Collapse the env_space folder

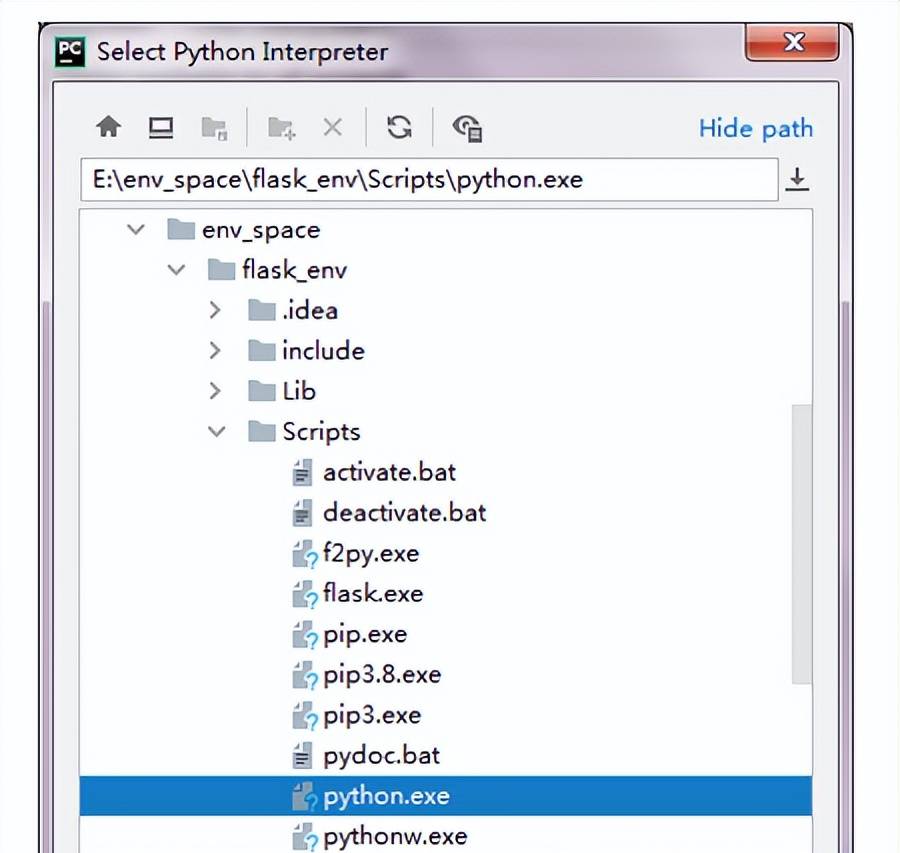[x=135, y=230]
